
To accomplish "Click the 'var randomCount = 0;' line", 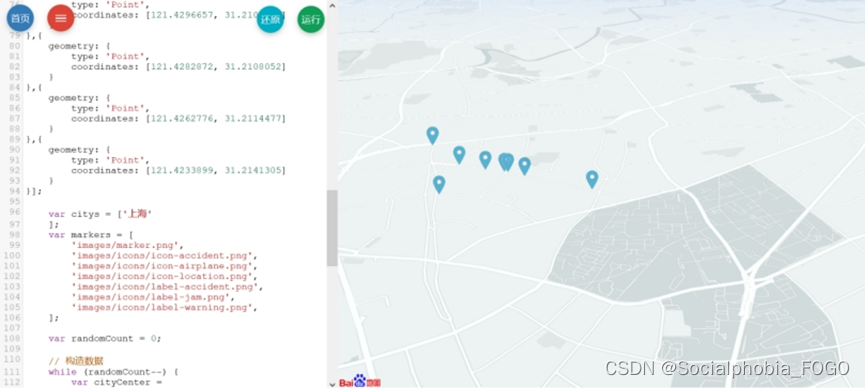I will click(x=105, y=338).
